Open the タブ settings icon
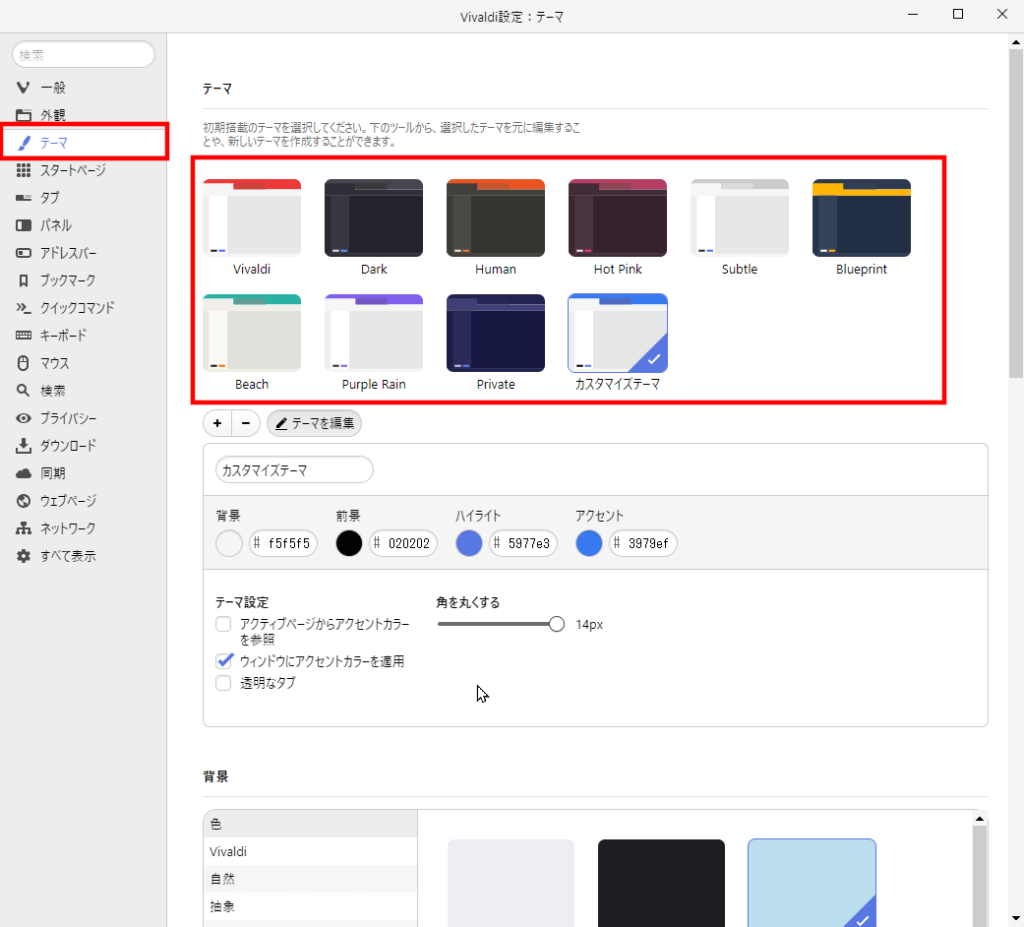This screenshot has height=927, width=1024. (x=24, y=198)
